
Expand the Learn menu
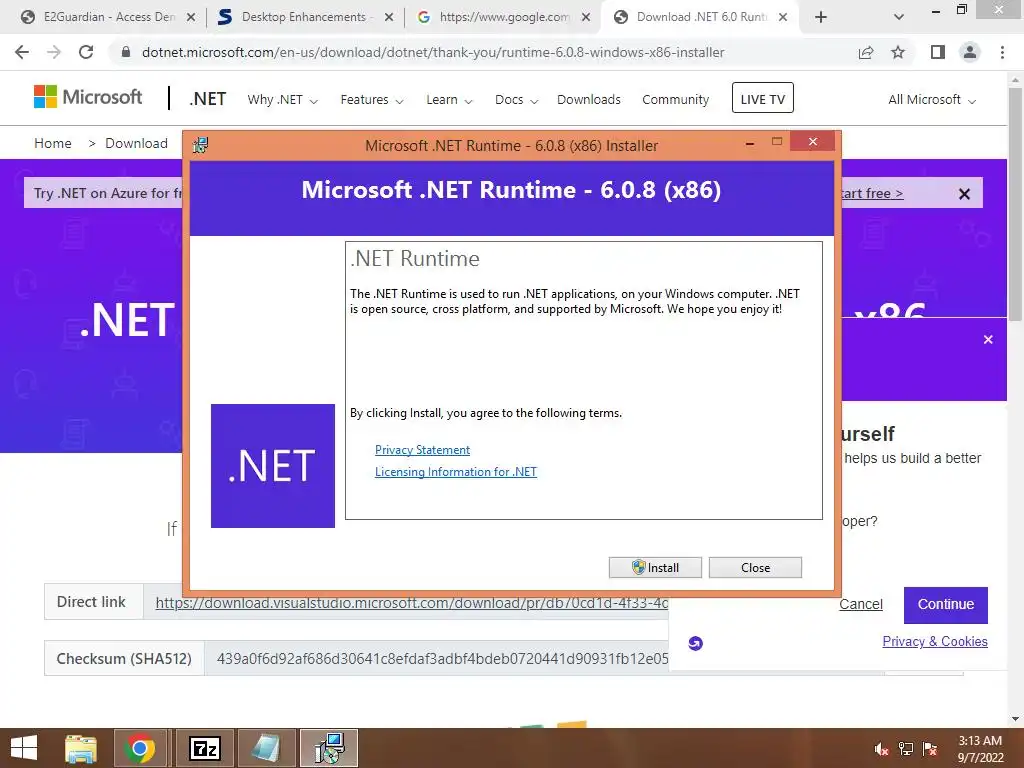tap(449, 100)
